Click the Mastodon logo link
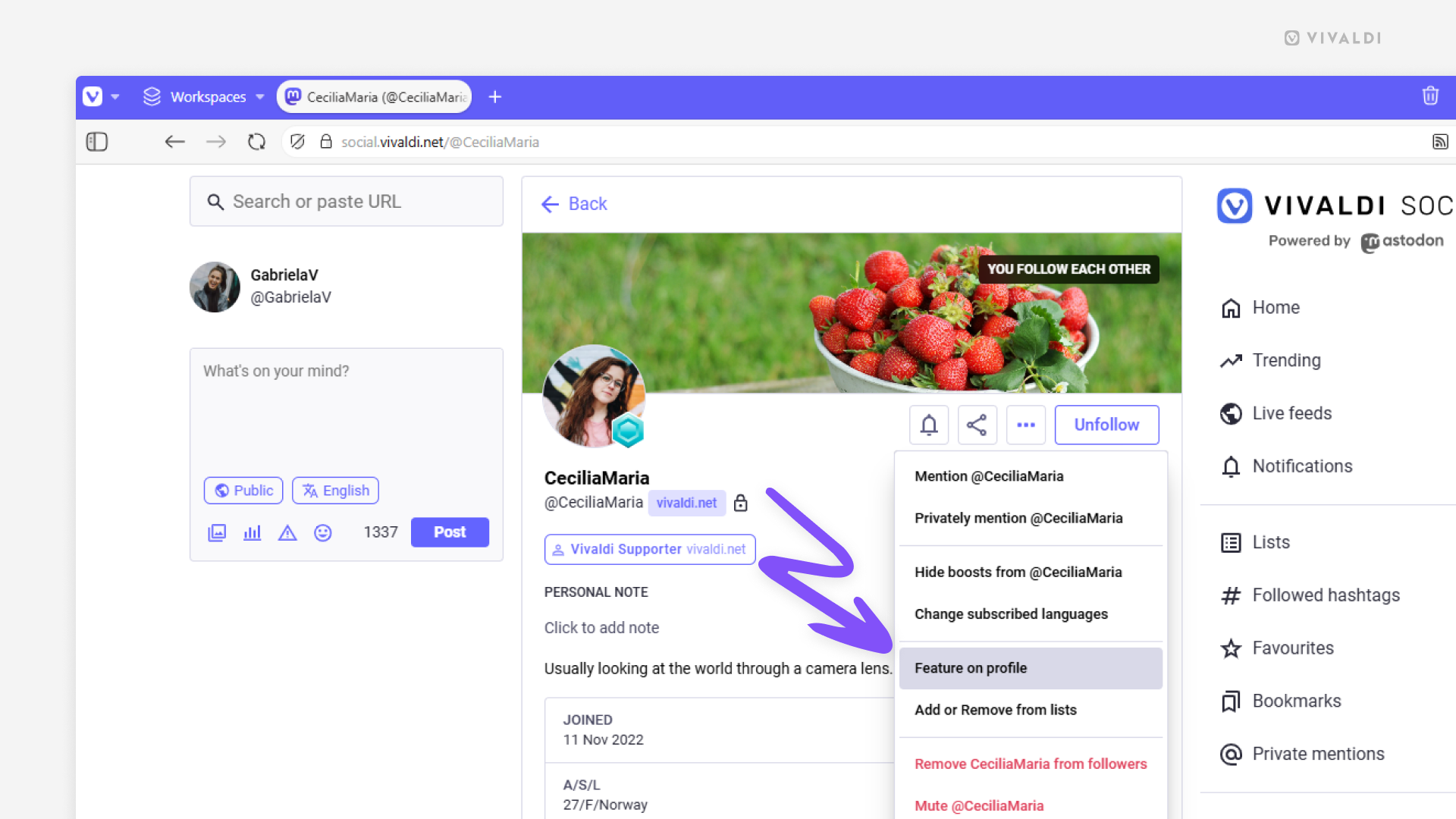Screen dimensions: 1456x819 [1402, 242]
